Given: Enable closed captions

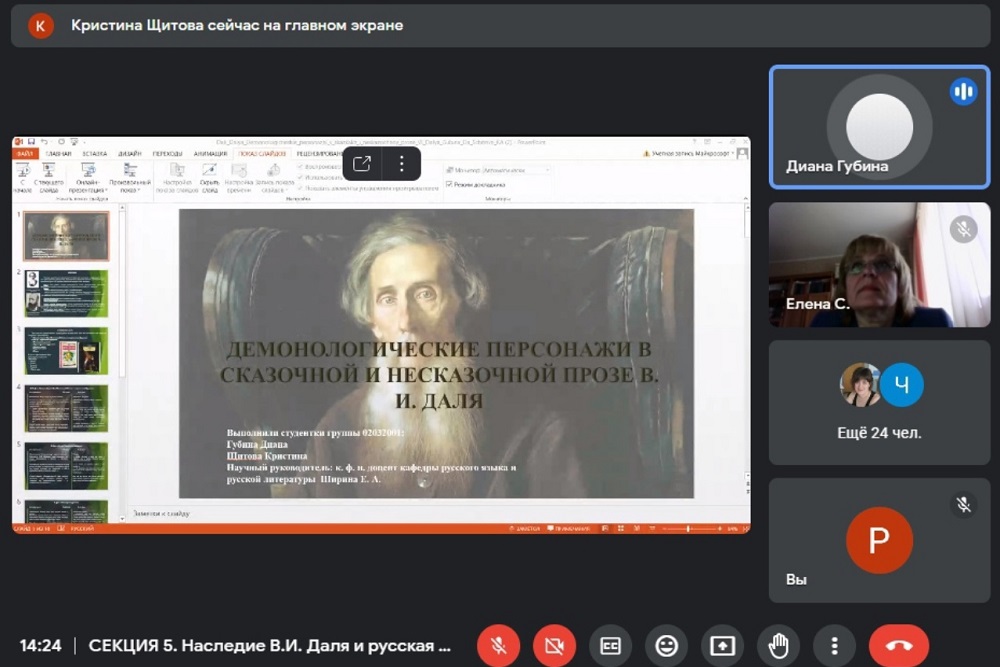Looking at the screenshot, I should [x=610, y=645].
